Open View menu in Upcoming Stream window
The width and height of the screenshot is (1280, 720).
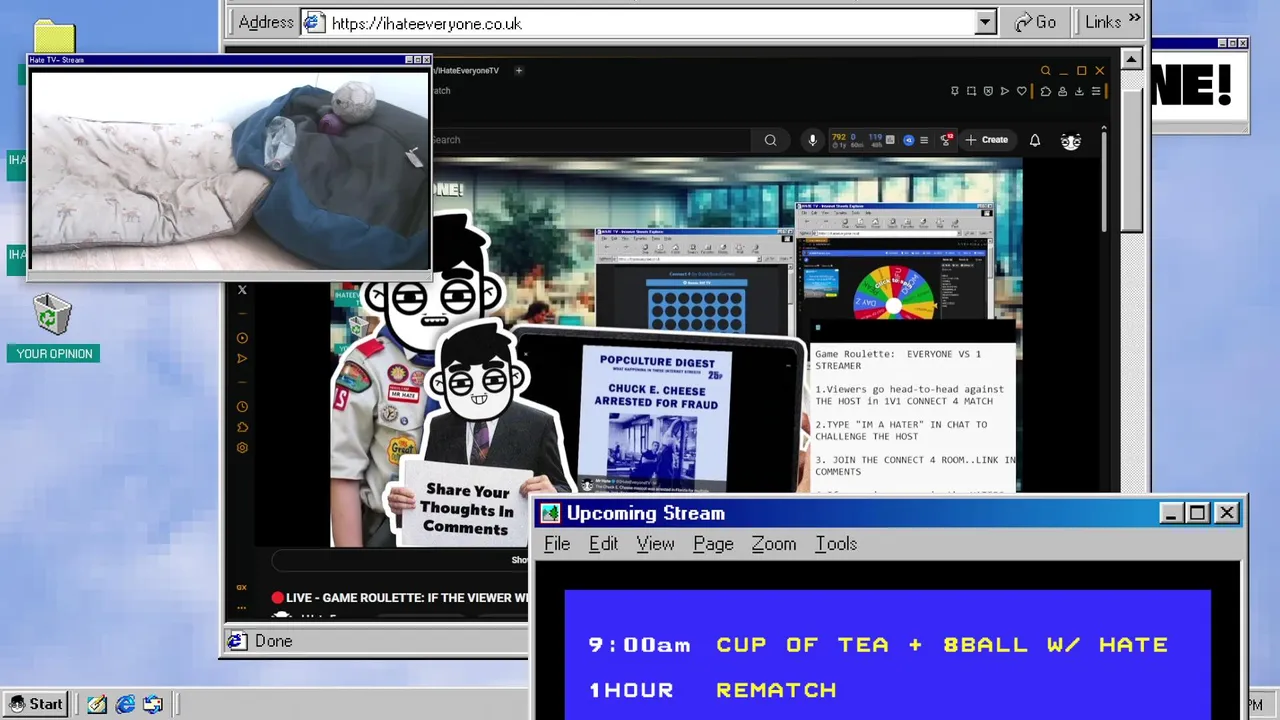[x=655, y=544]
